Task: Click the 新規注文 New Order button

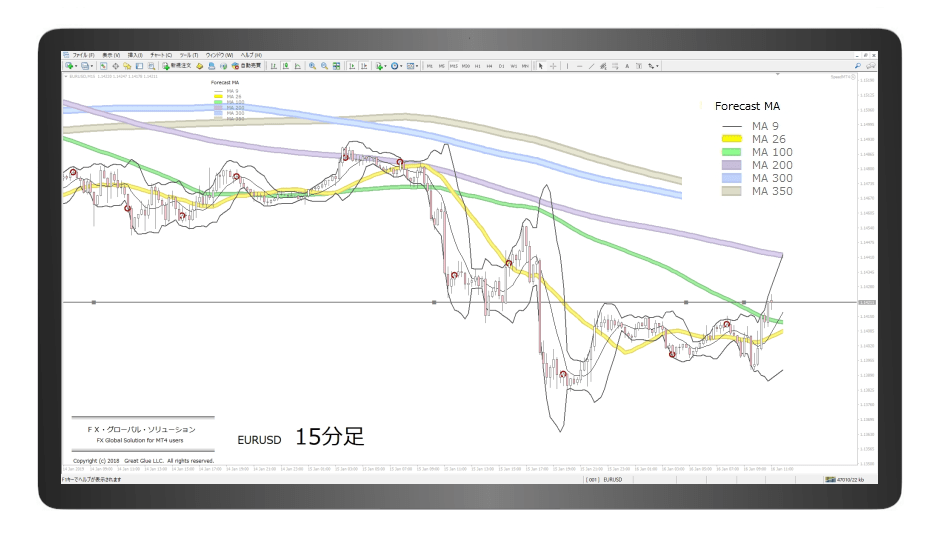Action: pyautogui.click(x=177, y=66)
